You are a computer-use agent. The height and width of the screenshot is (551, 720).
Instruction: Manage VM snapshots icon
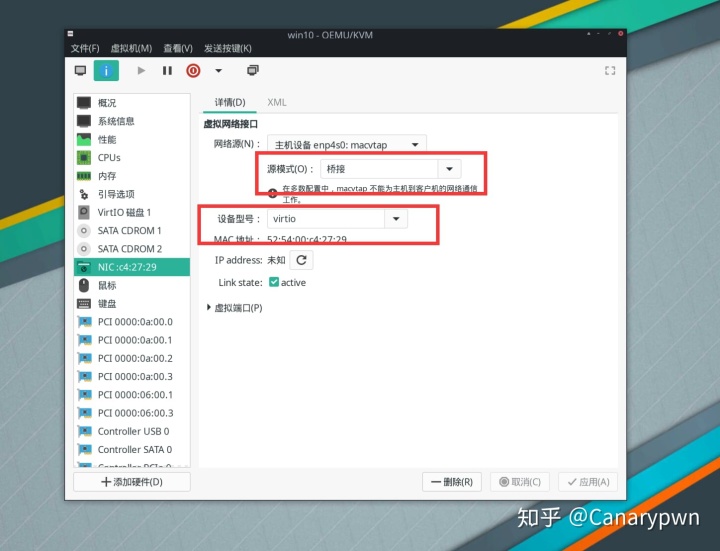pos(253,70)
